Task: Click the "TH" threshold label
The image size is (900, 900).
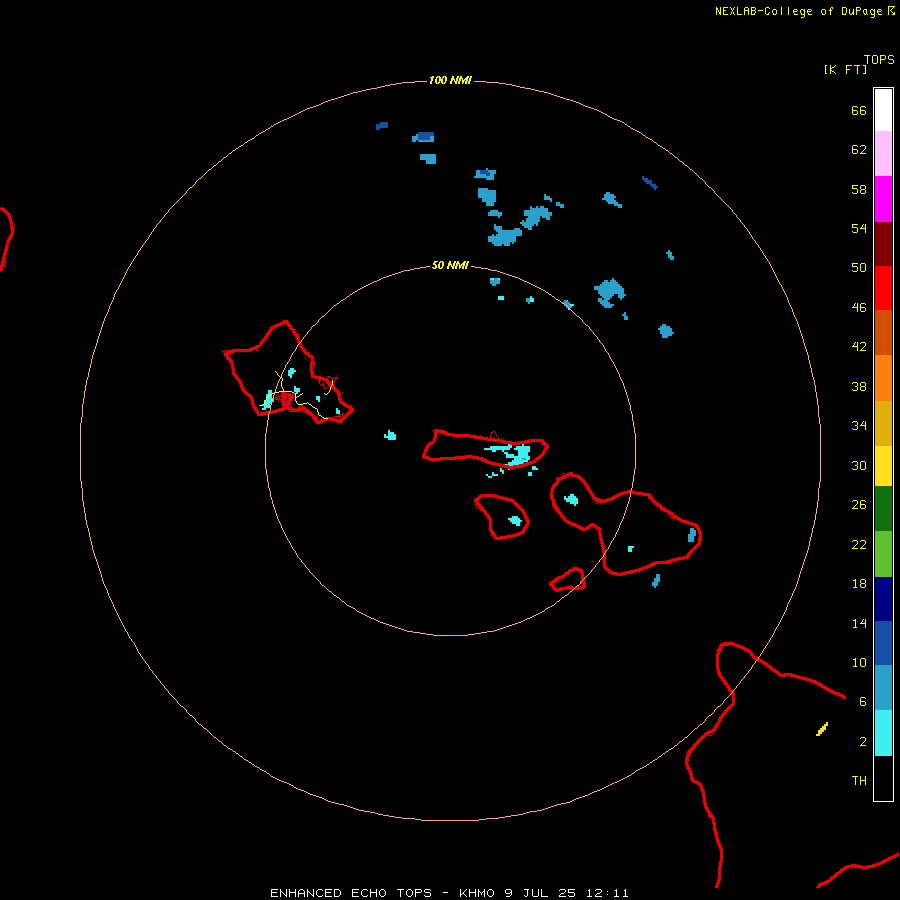Action: pos(859,781)
